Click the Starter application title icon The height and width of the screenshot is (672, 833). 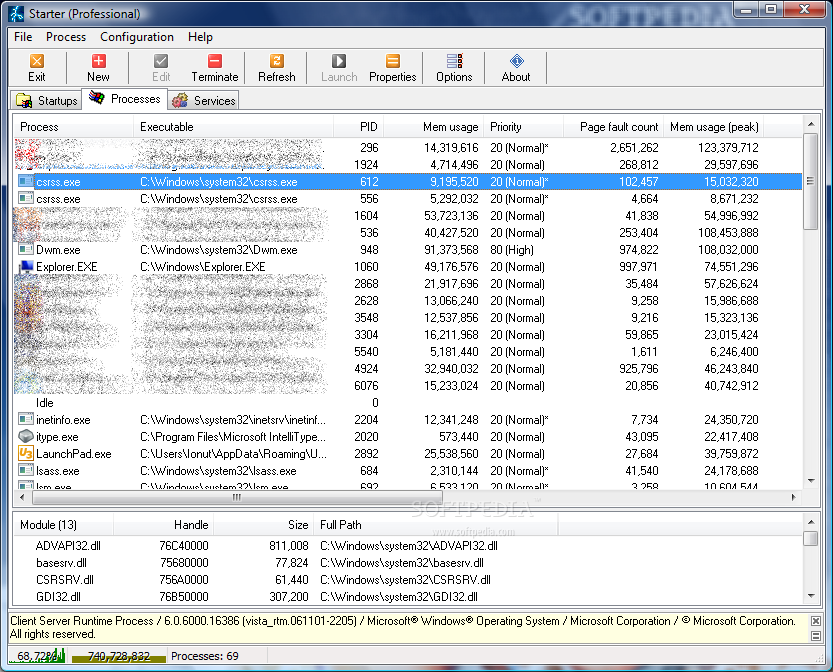pos(17,13)
